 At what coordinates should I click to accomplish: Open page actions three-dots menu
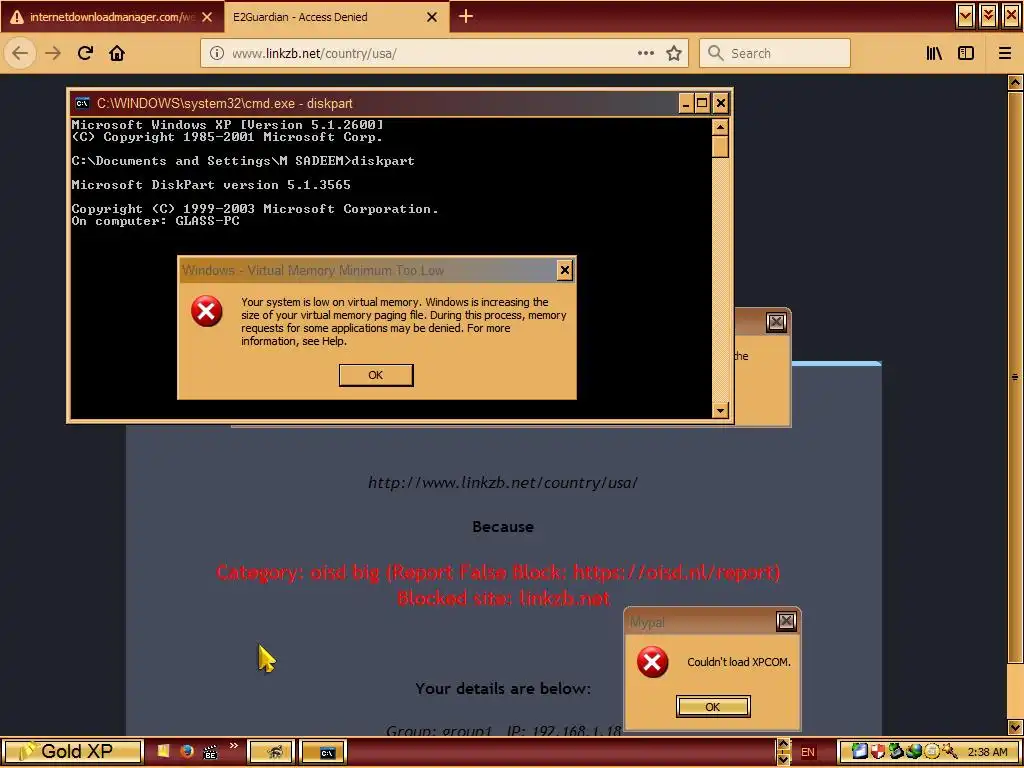(645, 53)
